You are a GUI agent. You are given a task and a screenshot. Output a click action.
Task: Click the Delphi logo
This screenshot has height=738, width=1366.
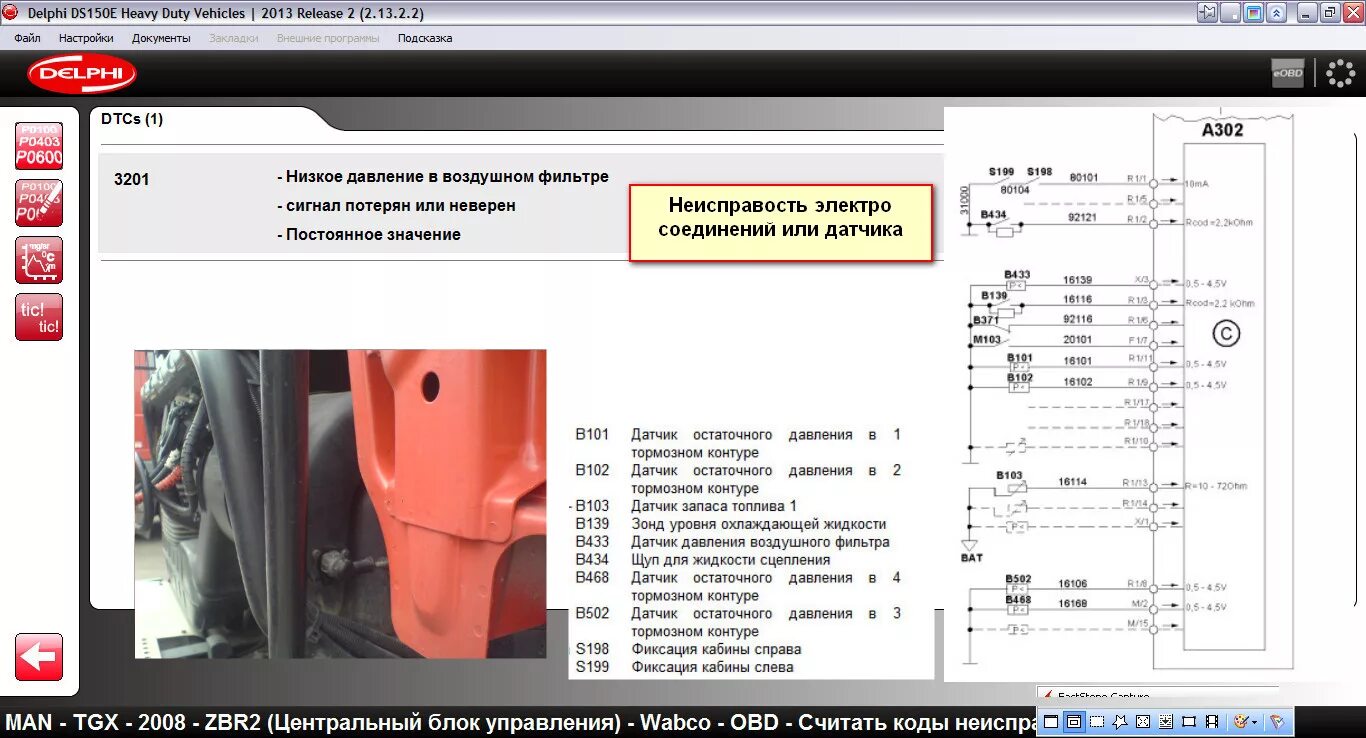(82, 74)
